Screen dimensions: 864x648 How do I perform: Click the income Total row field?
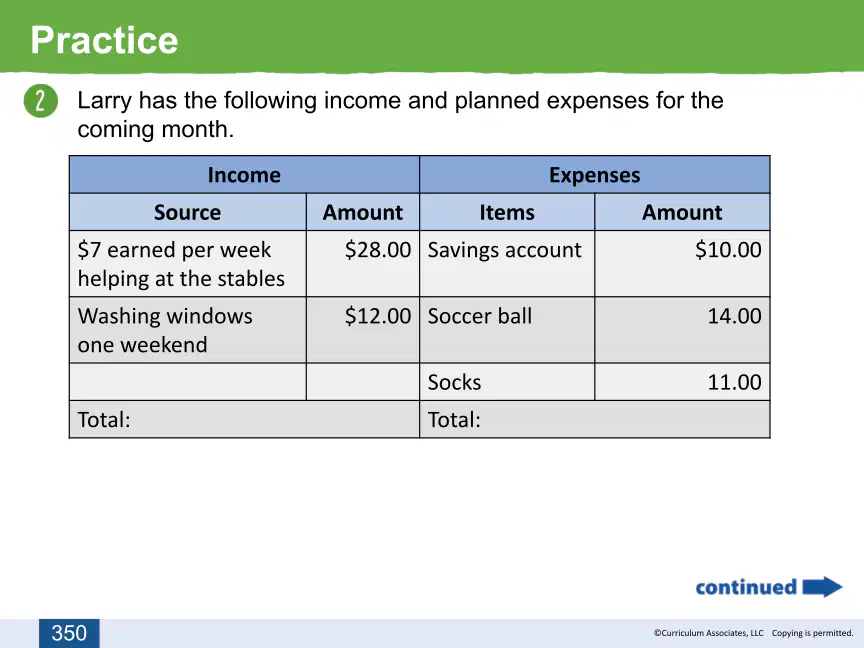click(244, 419)
